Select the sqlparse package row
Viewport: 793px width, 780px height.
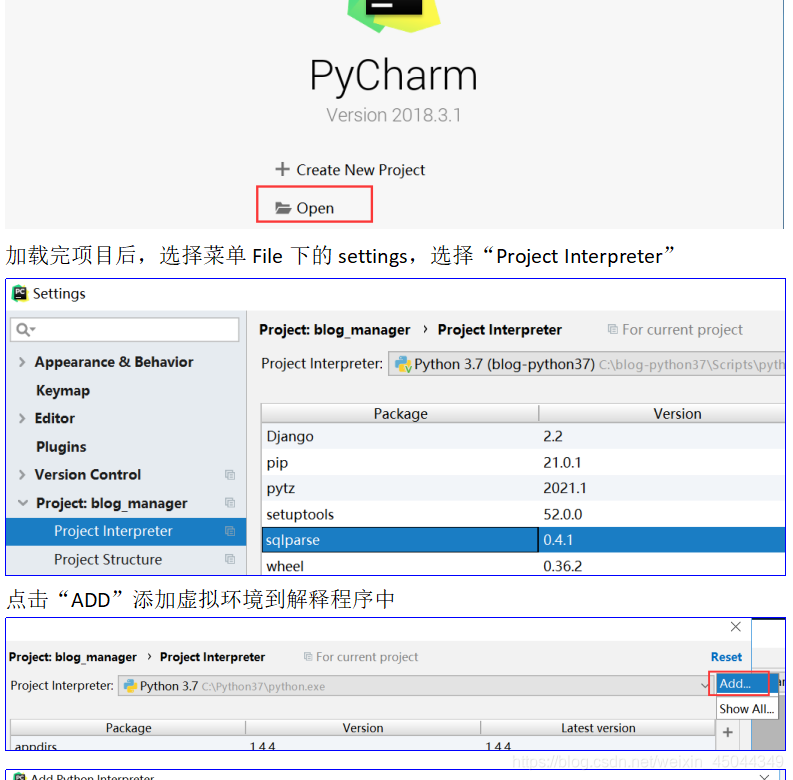click(523, 540)
